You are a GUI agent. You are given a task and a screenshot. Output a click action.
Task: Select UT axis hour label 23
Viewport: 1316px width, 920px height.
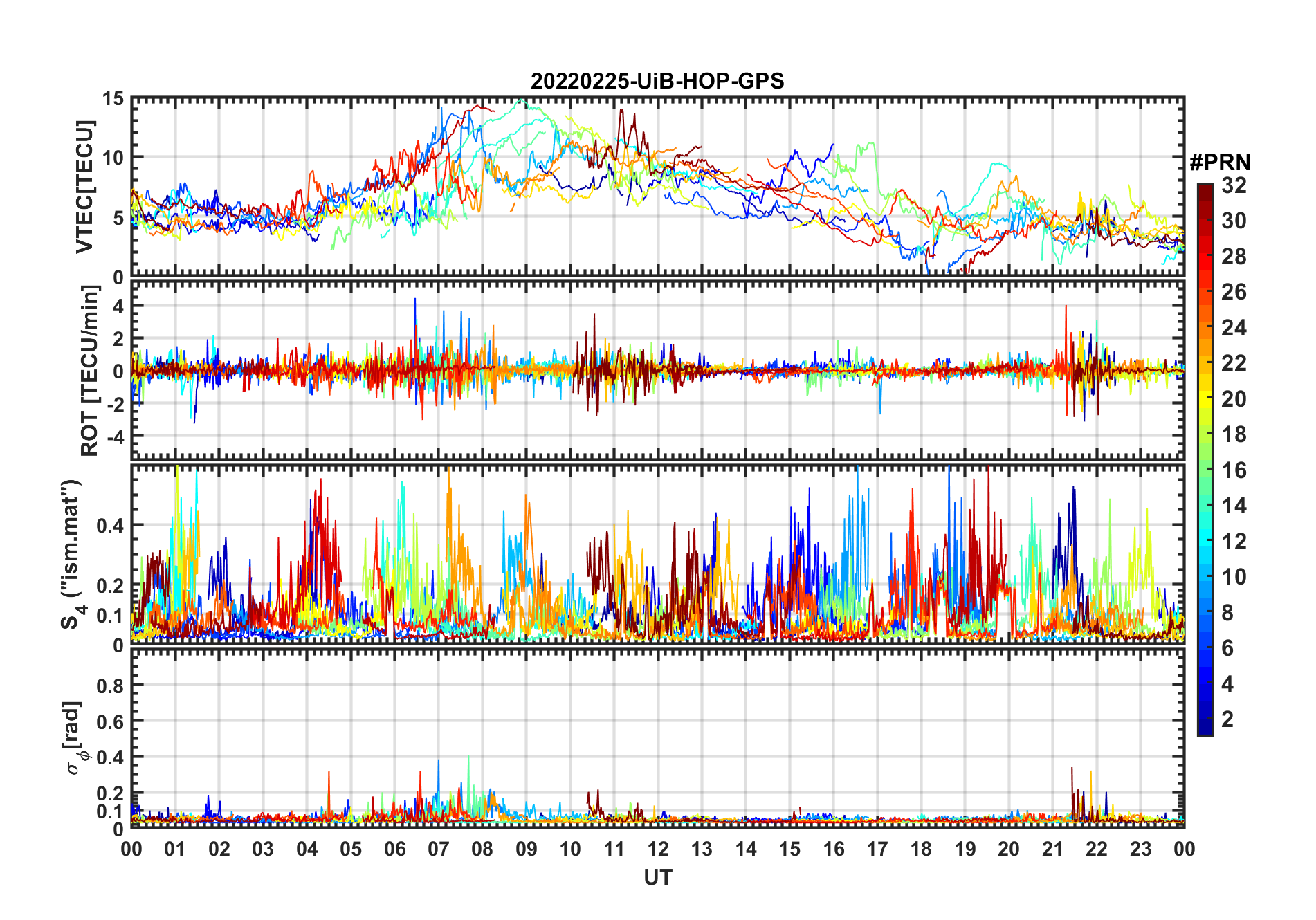point(1141,849)
